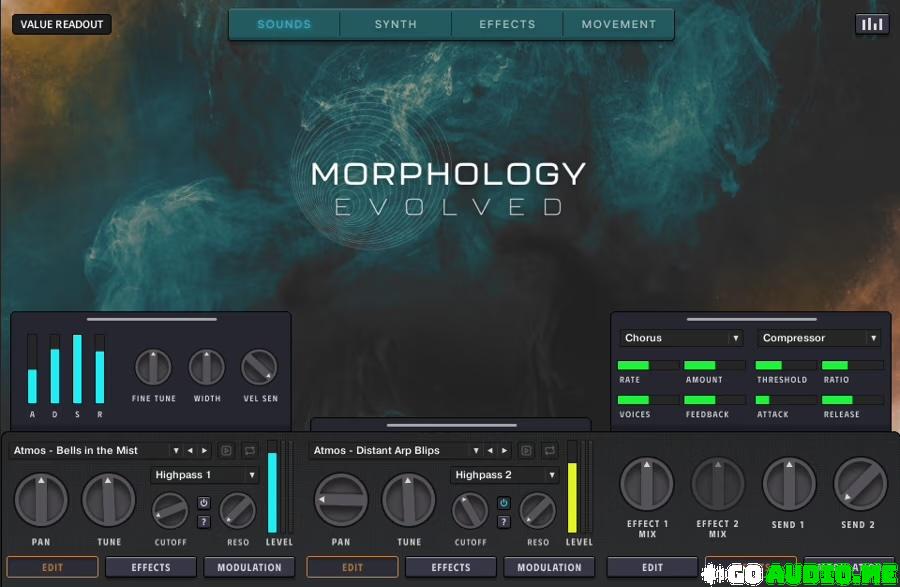This screenshot has width=900, height=587.
Task: Open the mixer bars icon top-right
Action: click(872, 24)
